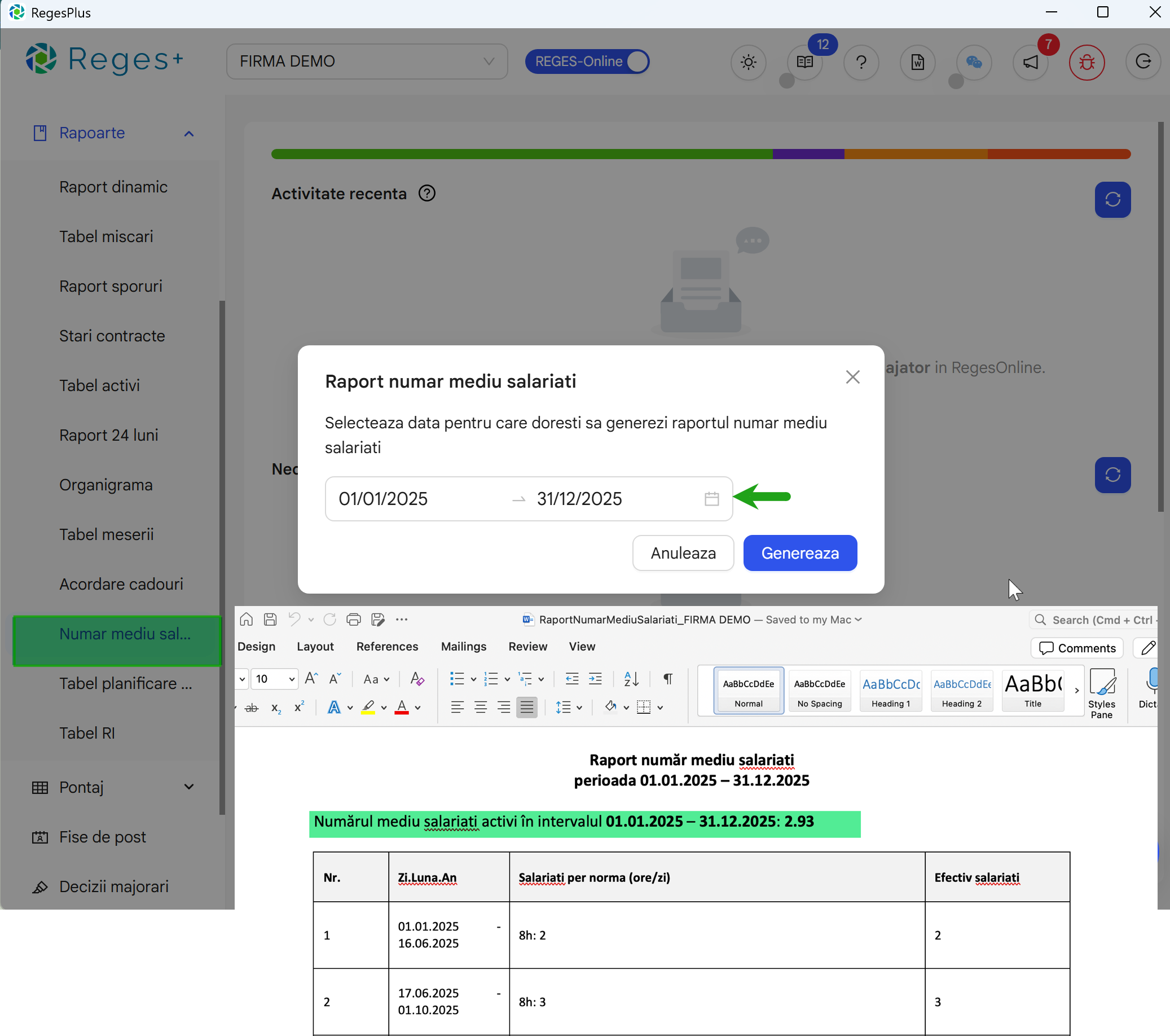
Task: Open the chat messages icon
Action: pyautogui.click(x=974, y=63)
